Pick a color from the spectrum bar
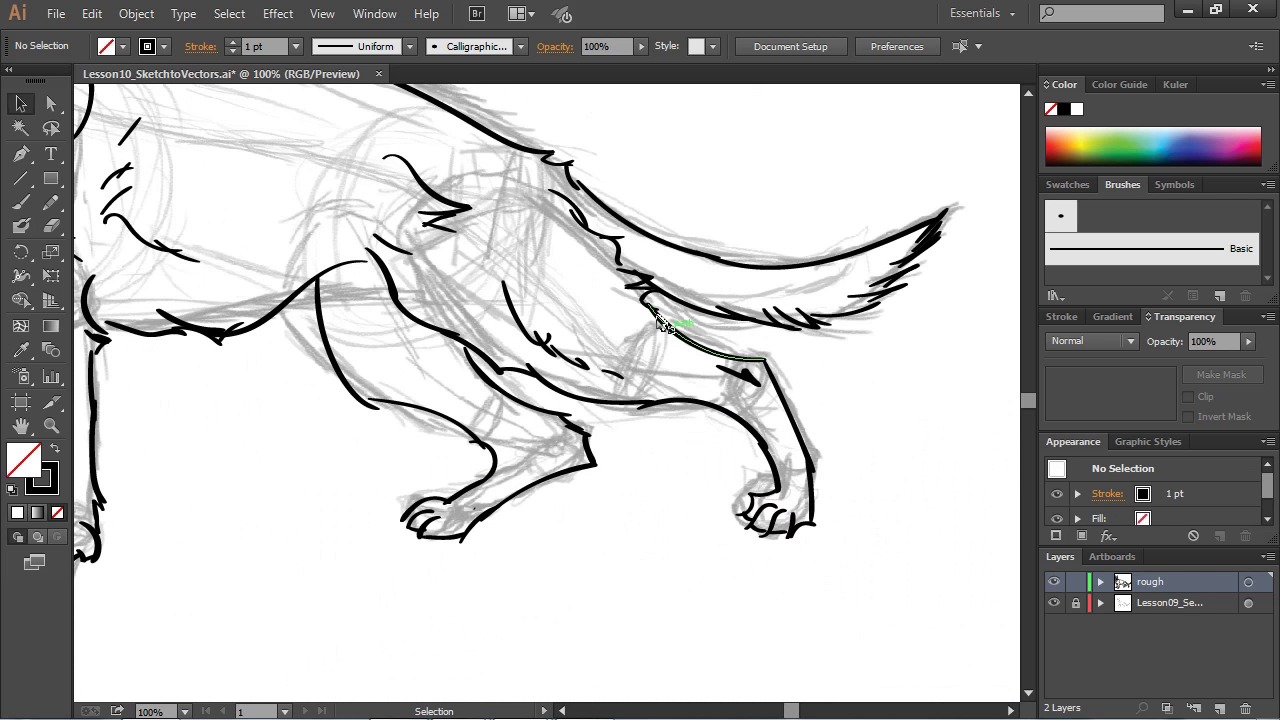This screenshot has height=720, width=1280. [1153, 146]
